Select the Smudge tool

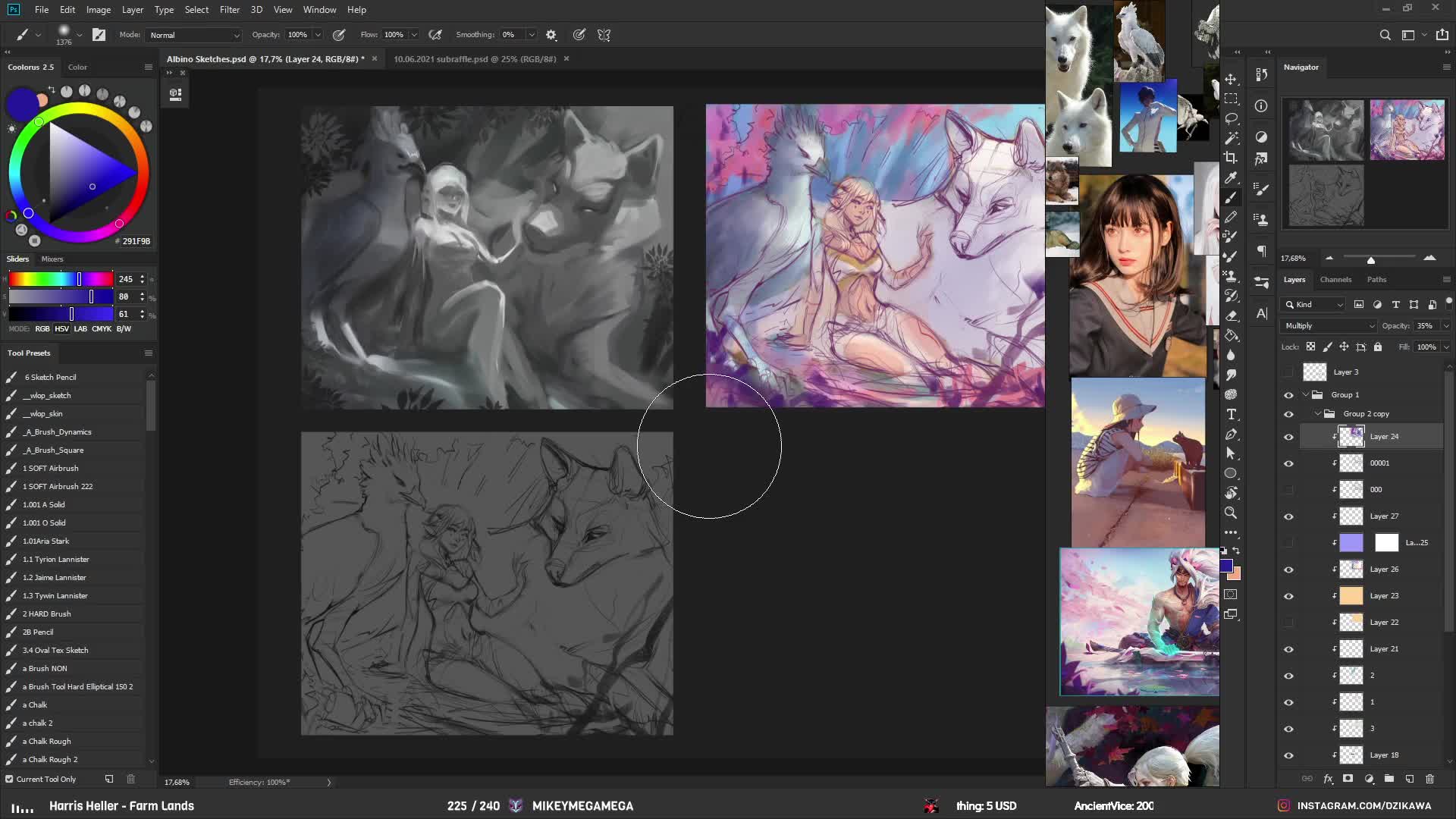click(1231, 375)
